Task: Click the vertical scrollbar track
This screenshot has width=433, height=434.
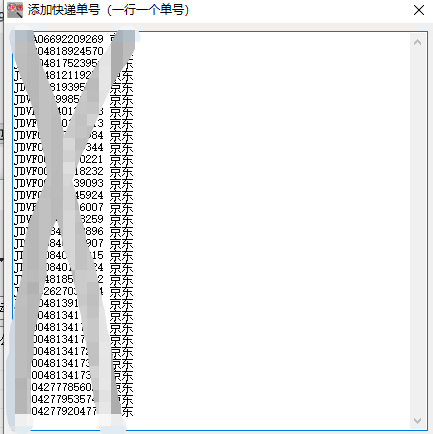Action: (x=417, y=231)
